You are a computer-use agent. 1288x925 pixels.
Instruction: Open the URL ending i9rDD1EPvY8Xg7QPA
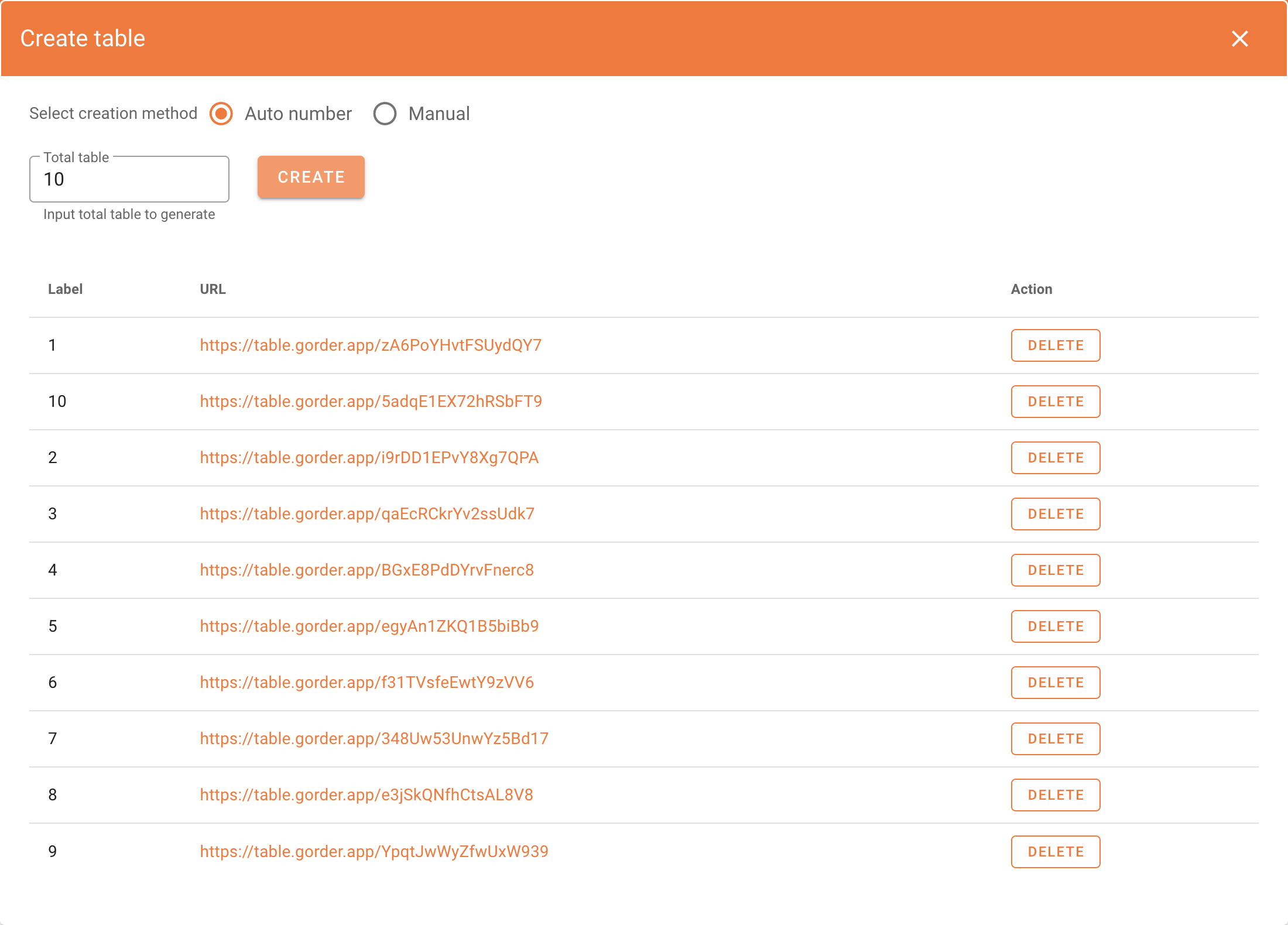click(x=369, y=458)
